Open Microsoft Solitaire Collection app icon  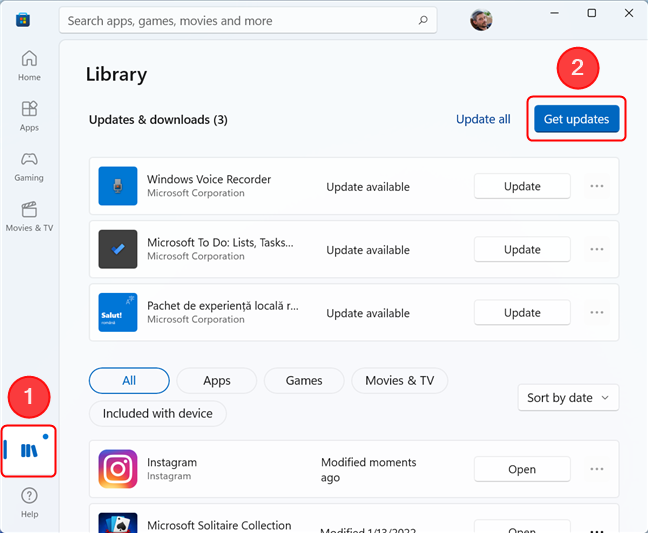(x=118, y=523)
